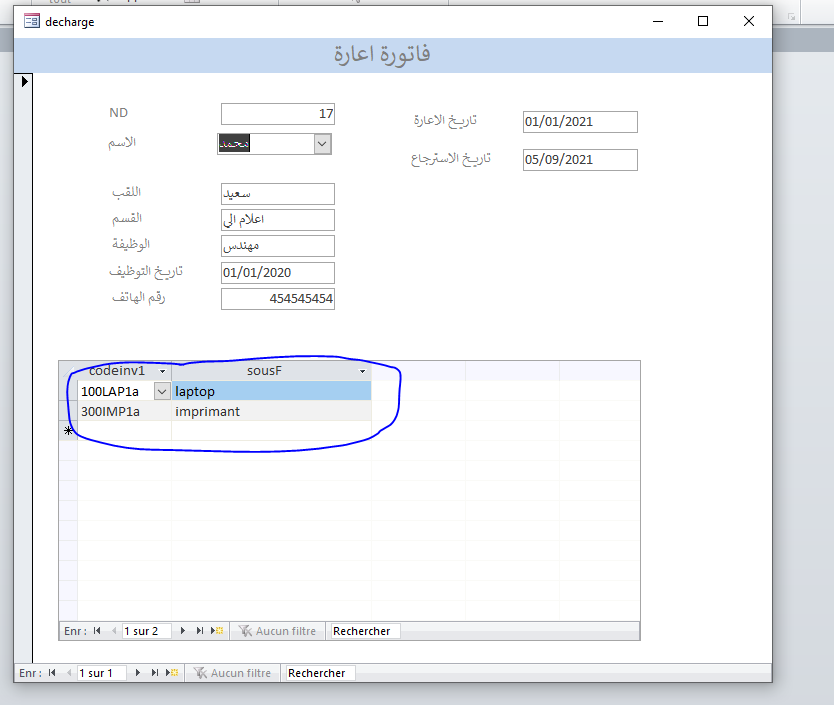834x705 pixels.
Task: Click the Rechercher box in main form navigator
Action: [x=320, y=673]
